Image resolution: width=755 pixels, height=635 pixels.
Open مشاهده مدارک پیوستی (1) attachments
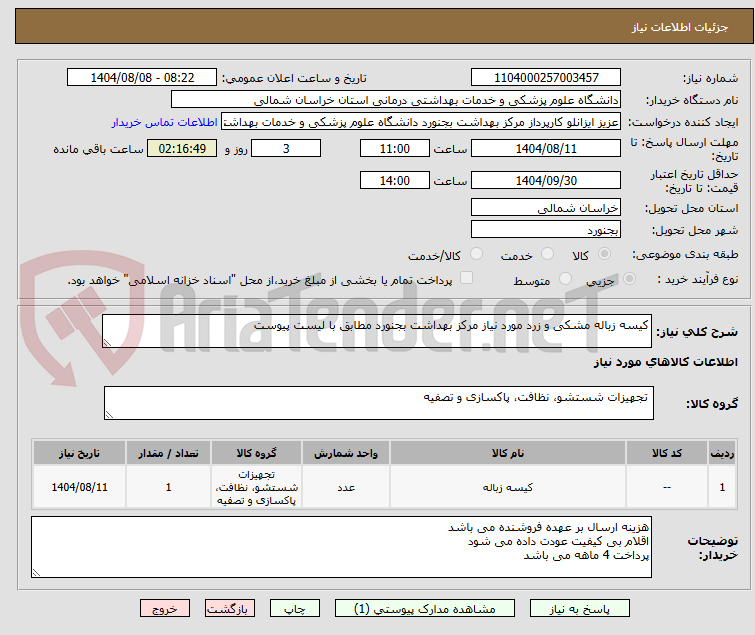(x=425, y=609)
